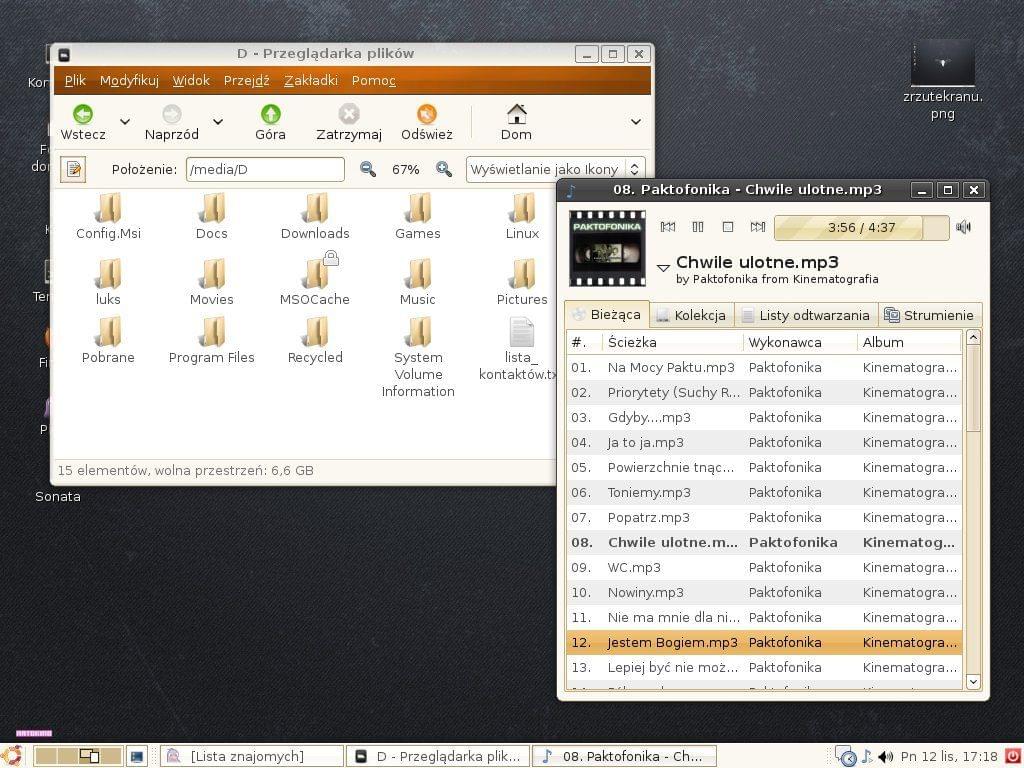
Task: Switch to the Bieżąca tab
Action: click(x=607, y=315)
